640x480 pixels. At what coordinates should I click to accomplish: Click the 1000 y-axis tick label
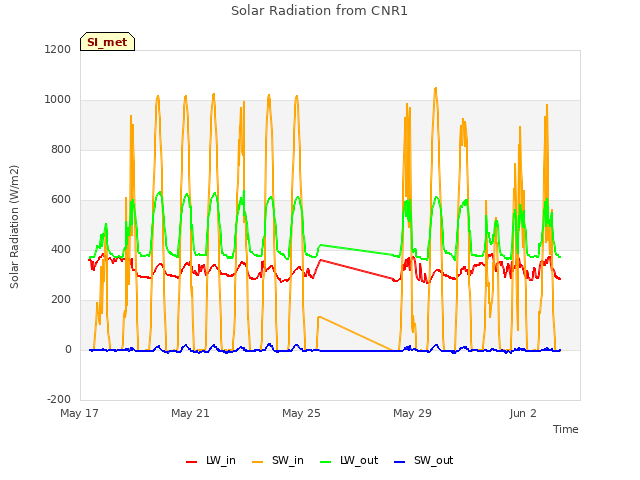coord(58,100)
